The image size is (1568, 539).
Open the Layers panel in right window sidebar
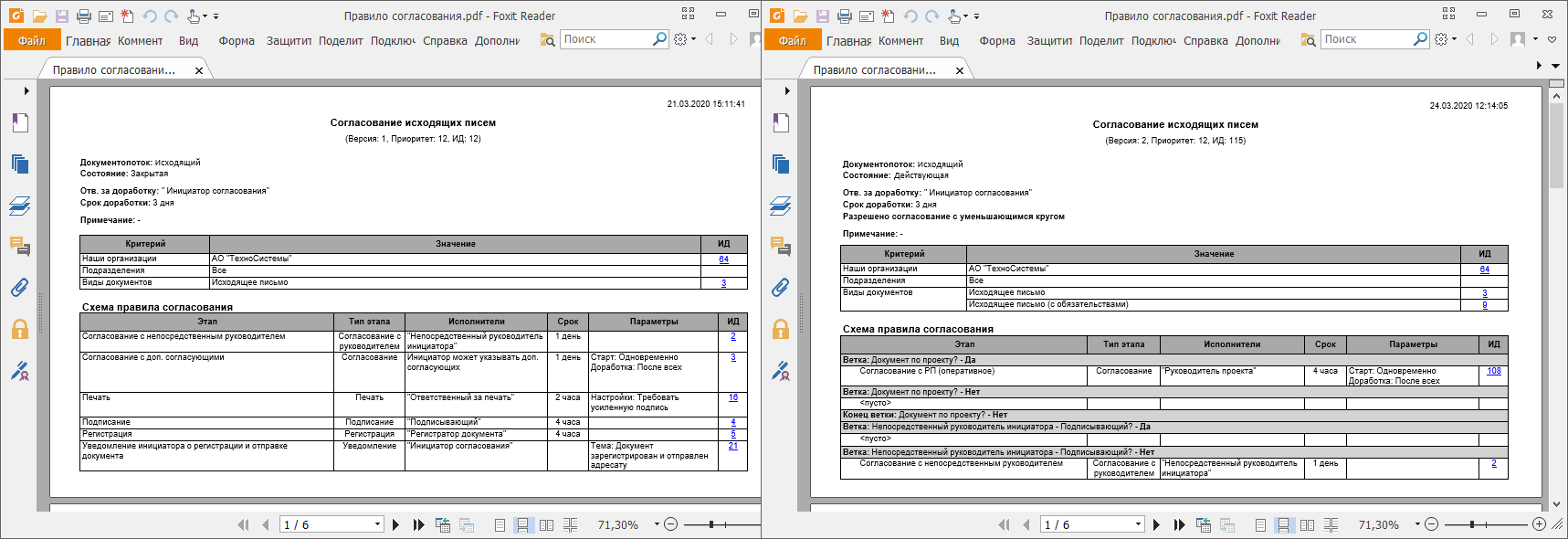[781, 206]
